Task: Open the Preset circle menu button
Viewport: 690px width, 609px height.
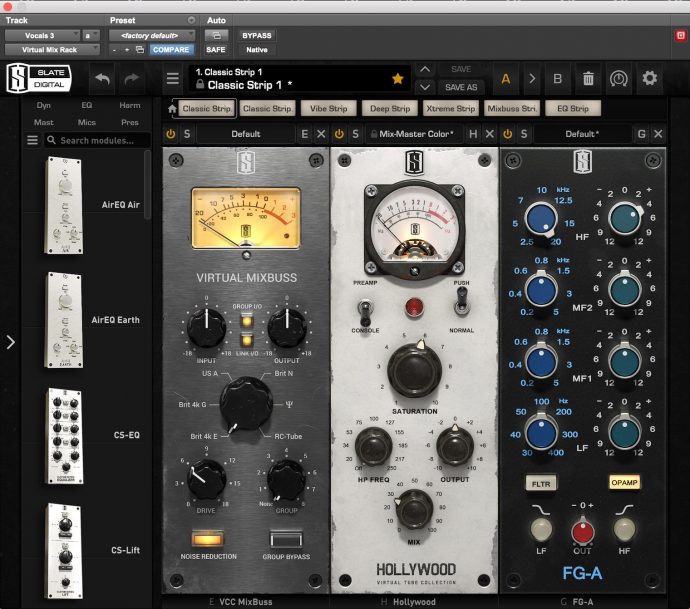Action: pos(191,20)
